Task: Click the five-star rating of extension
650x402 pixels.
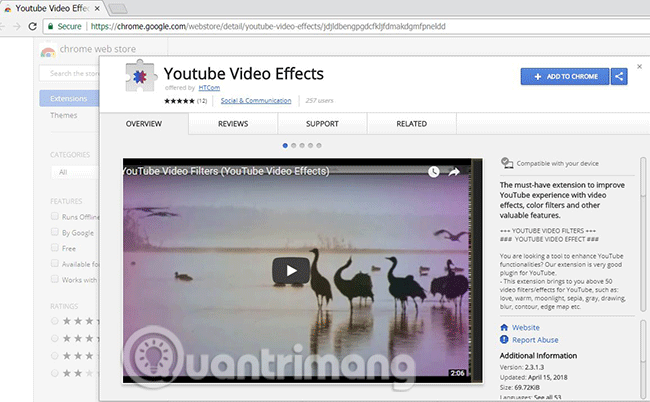Action: point(179,101)
